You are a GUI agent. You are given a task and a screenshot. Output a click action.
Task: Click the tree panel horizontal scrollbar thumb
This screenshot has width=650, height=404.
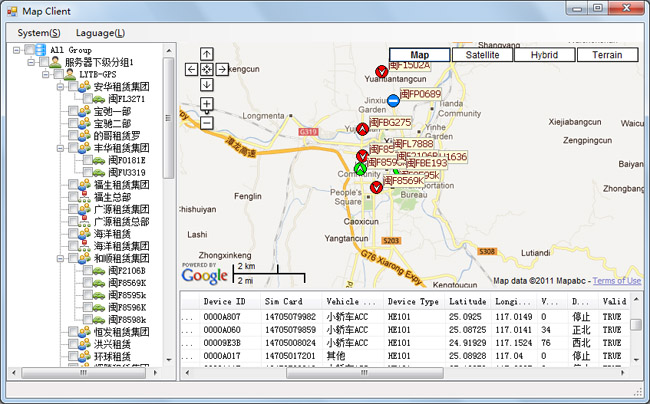tap(84, 373)
